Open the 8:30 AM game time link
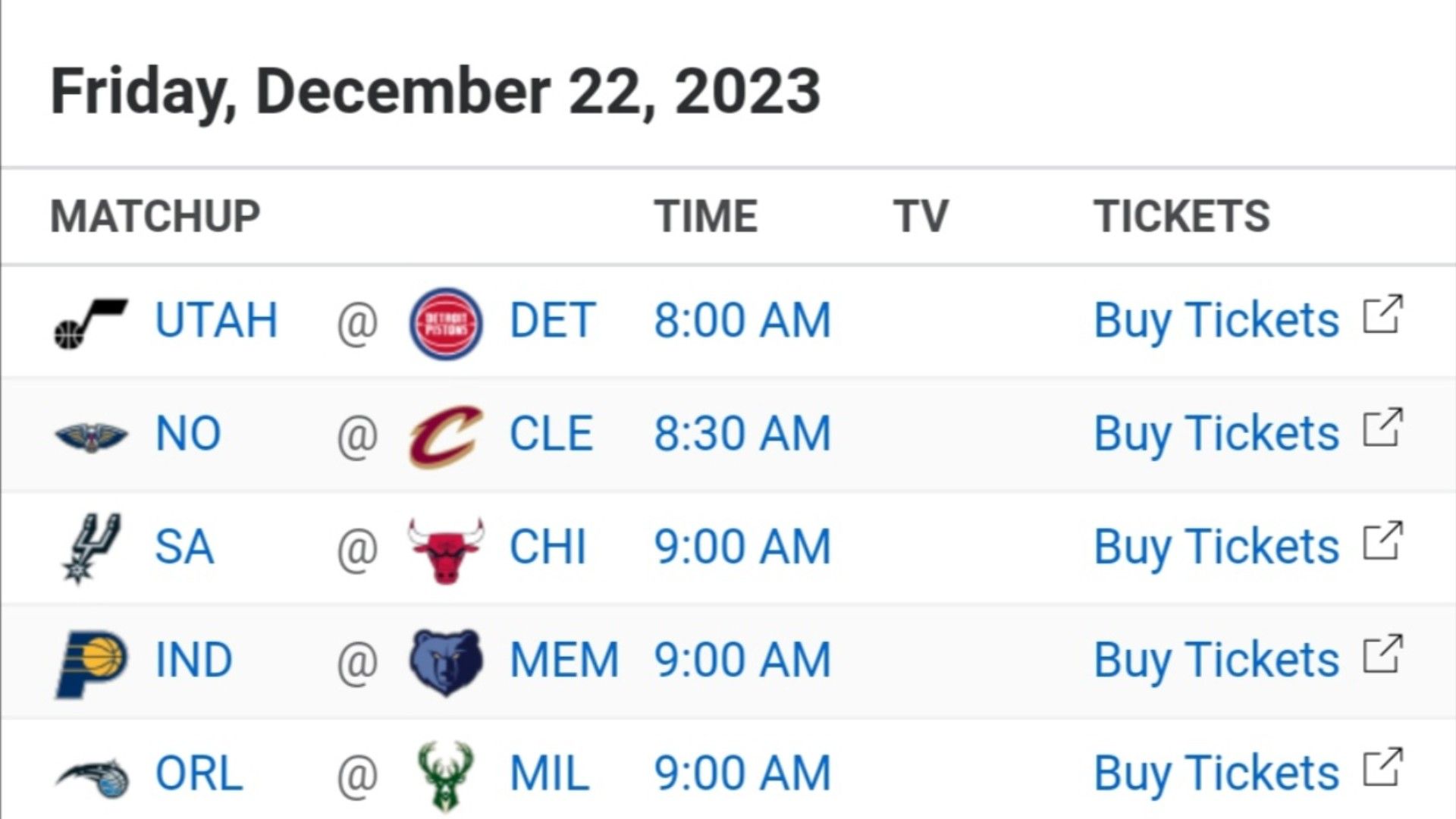This screenshot has height=819, width=1456. click(x=742, y=434)
